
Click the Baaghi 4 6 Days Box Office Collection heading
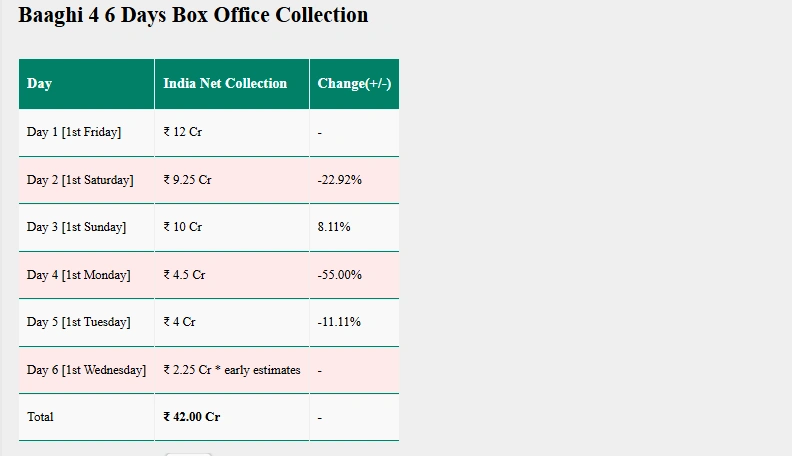coord(193,15)
